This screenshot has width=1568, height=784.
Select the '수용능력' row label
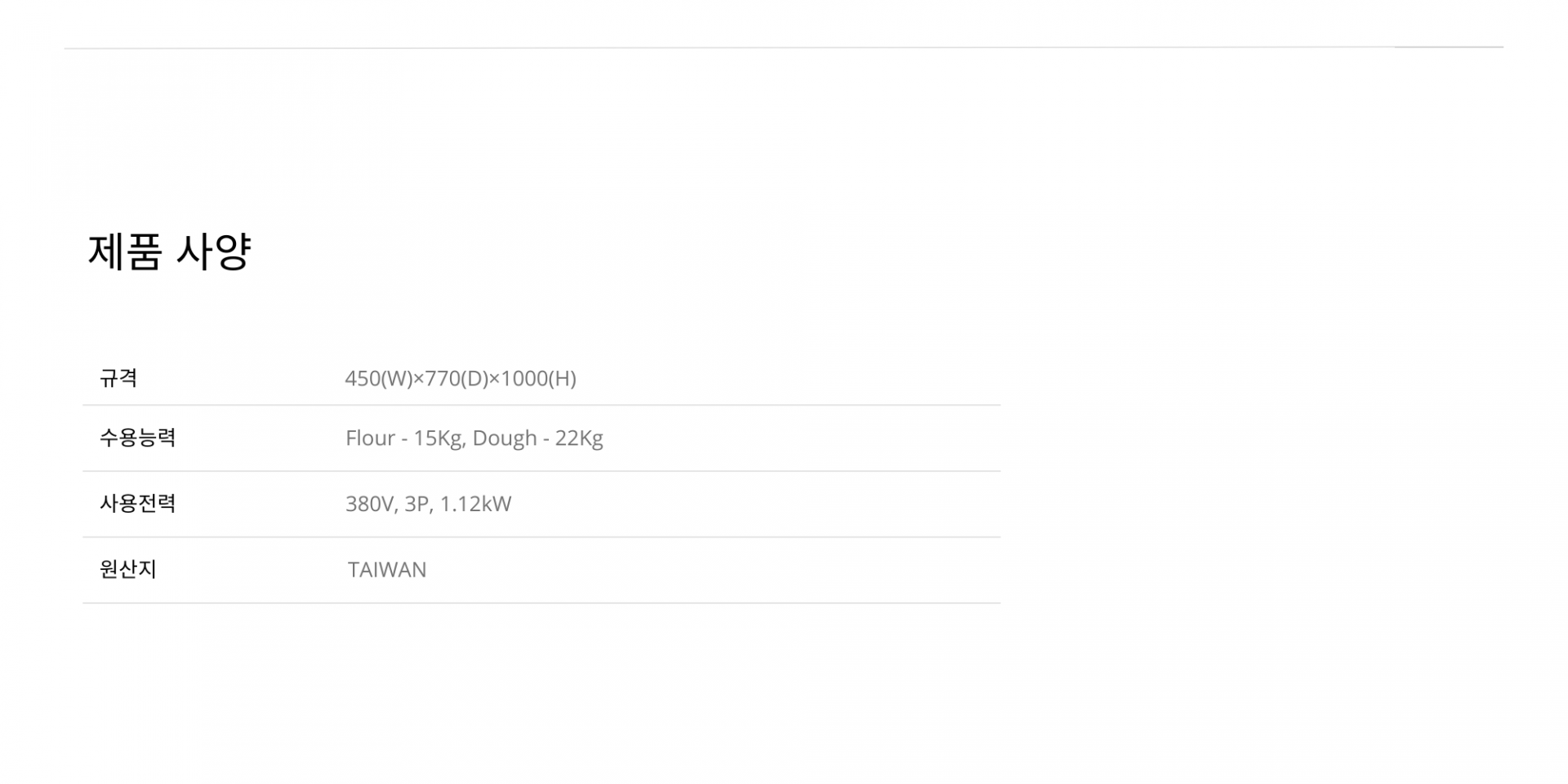pos(137,438)
